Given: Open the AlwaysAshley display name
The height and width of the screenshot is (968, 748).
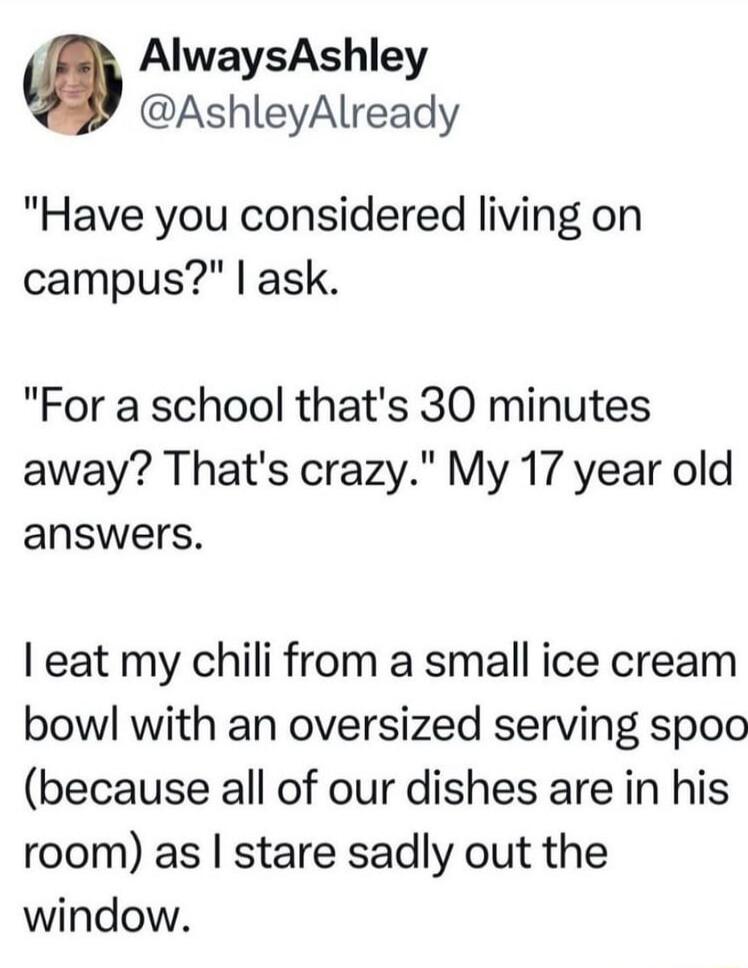Looking at the screenshot, I should (283, 59).
